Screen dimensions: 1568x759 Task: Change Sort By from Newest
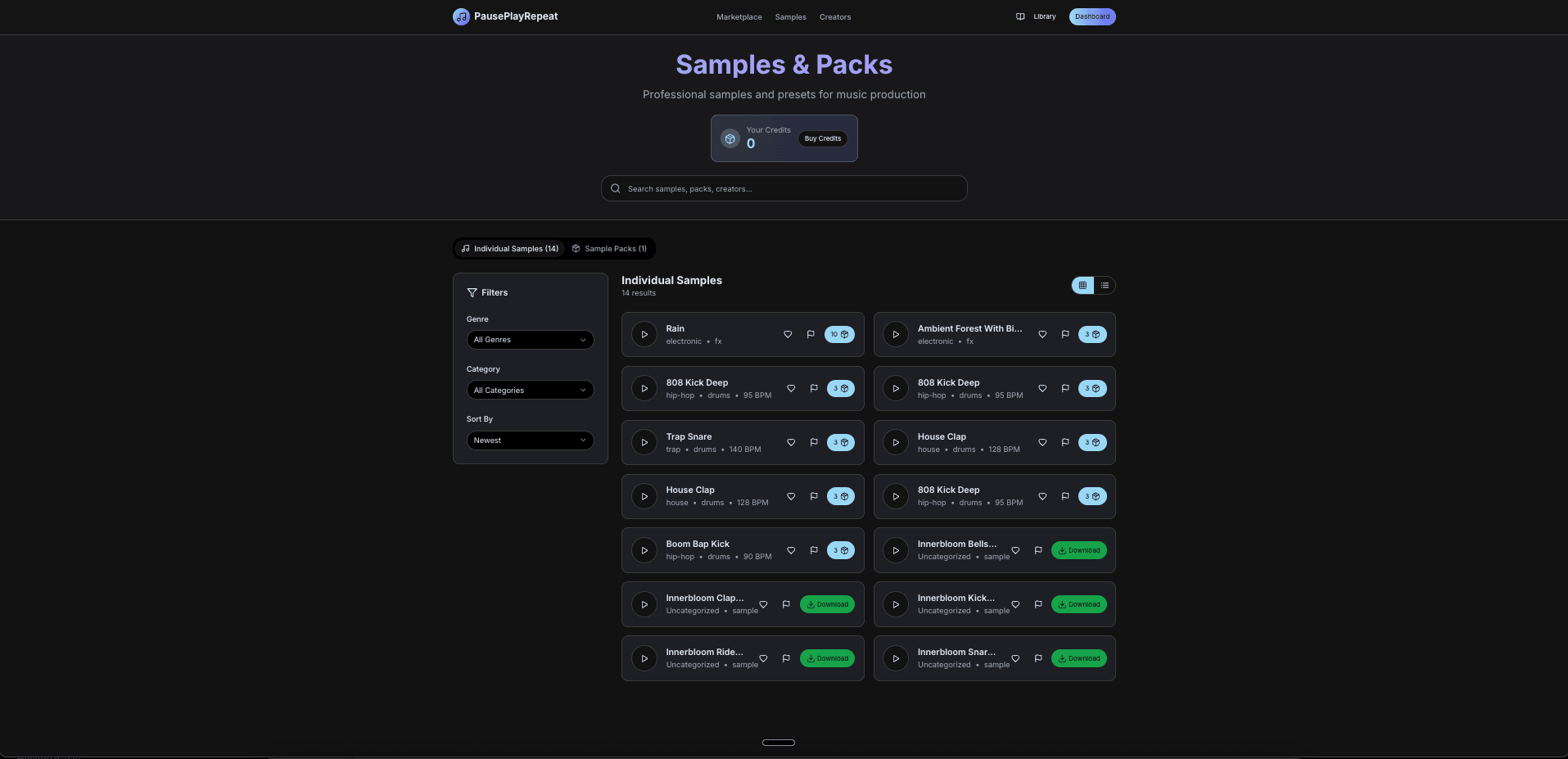tap(530, 440)
